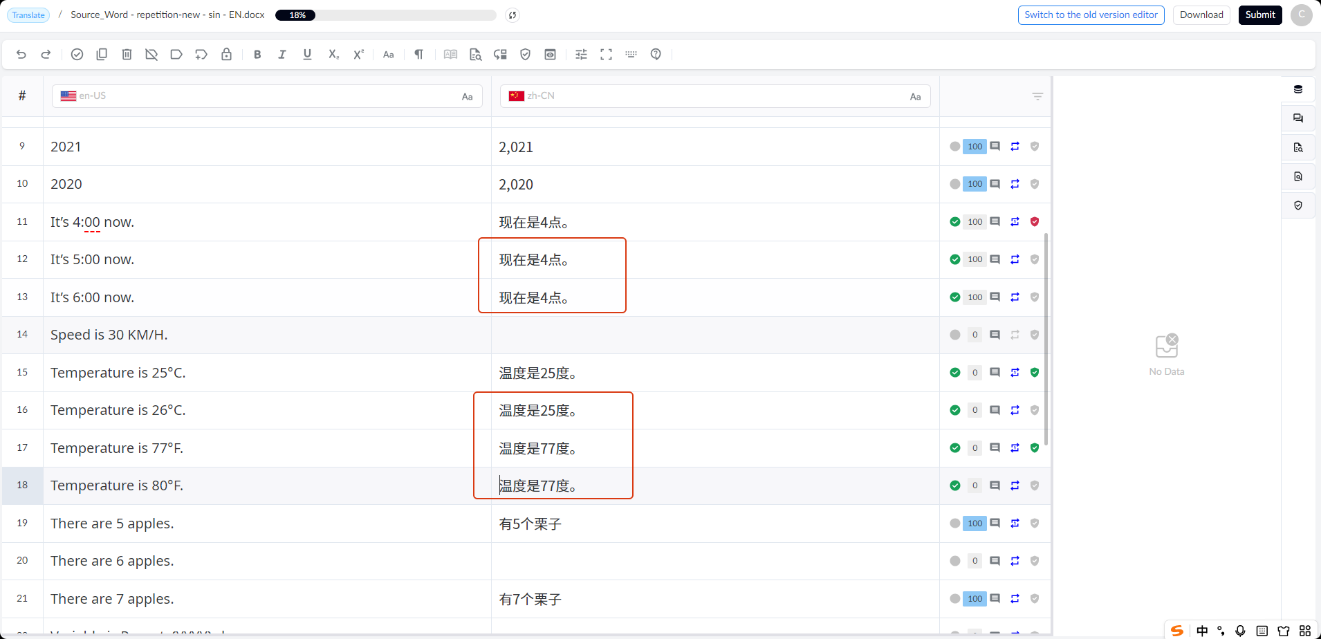Open the document search side tab

1298,147
